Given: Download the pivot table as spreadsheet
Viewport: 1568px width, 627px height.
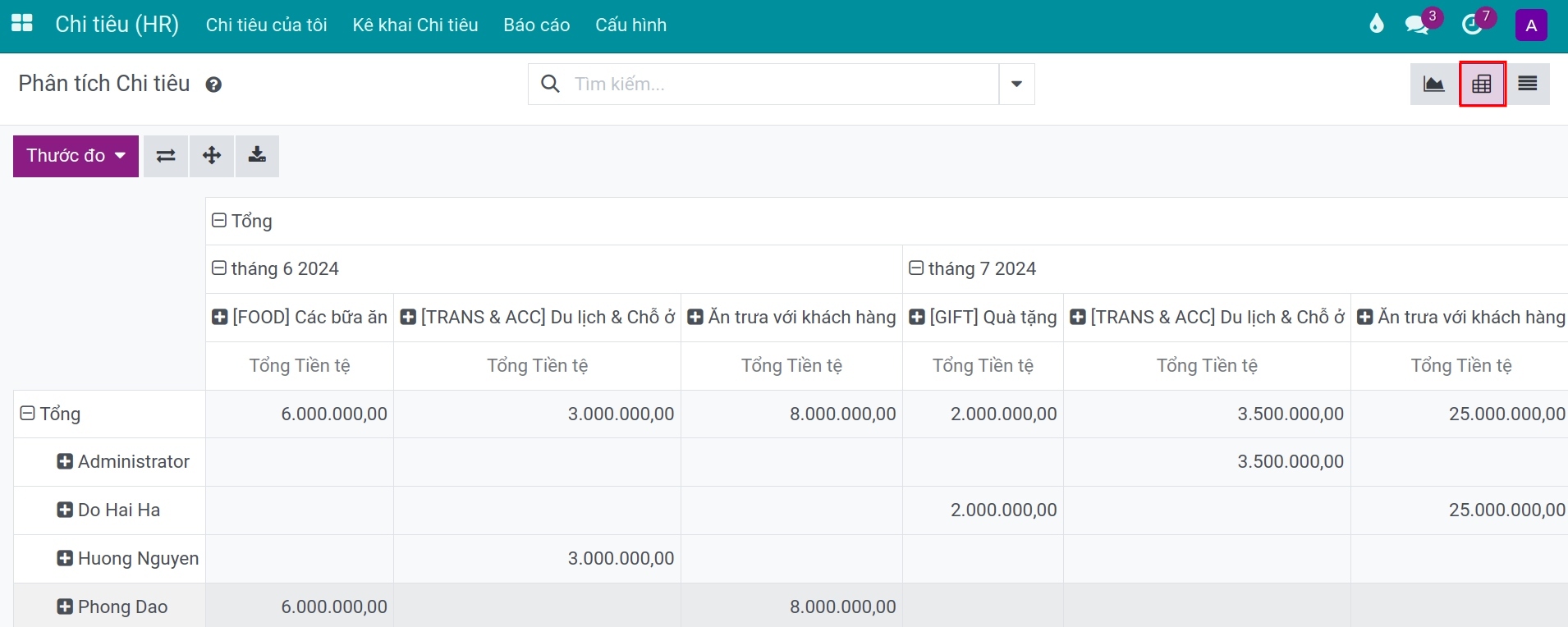Looking at the screenshot, I should (257, 156).
